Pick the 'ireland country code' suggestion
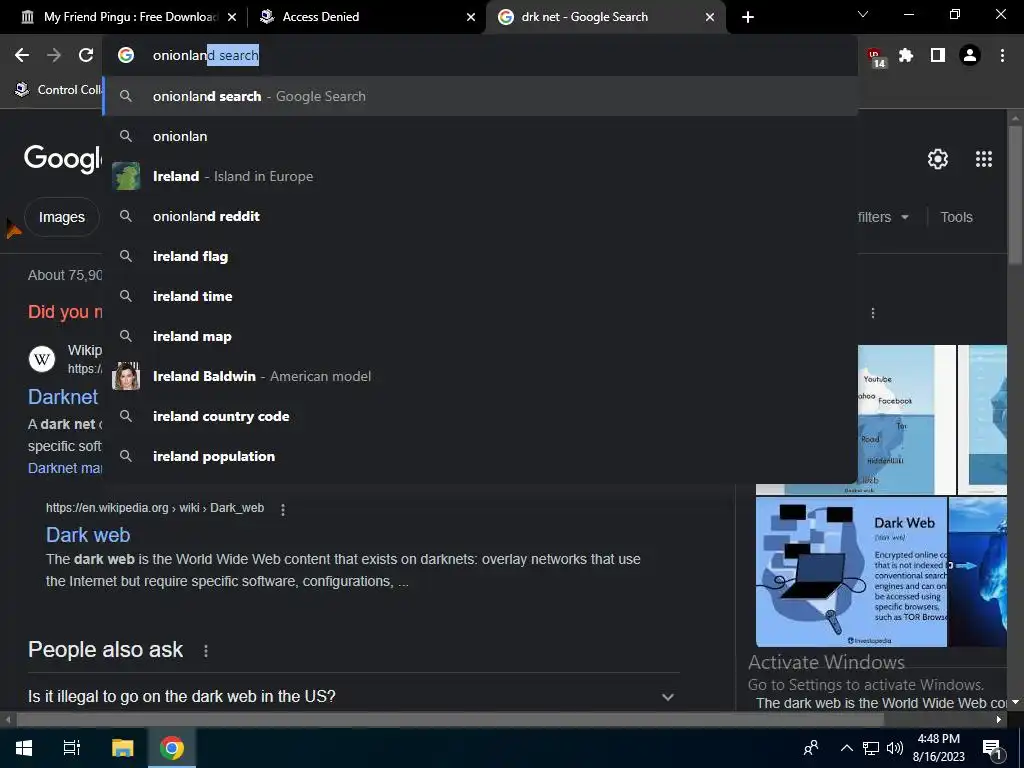This screenshot has width=1024, height=768. [x=480, y=416]
